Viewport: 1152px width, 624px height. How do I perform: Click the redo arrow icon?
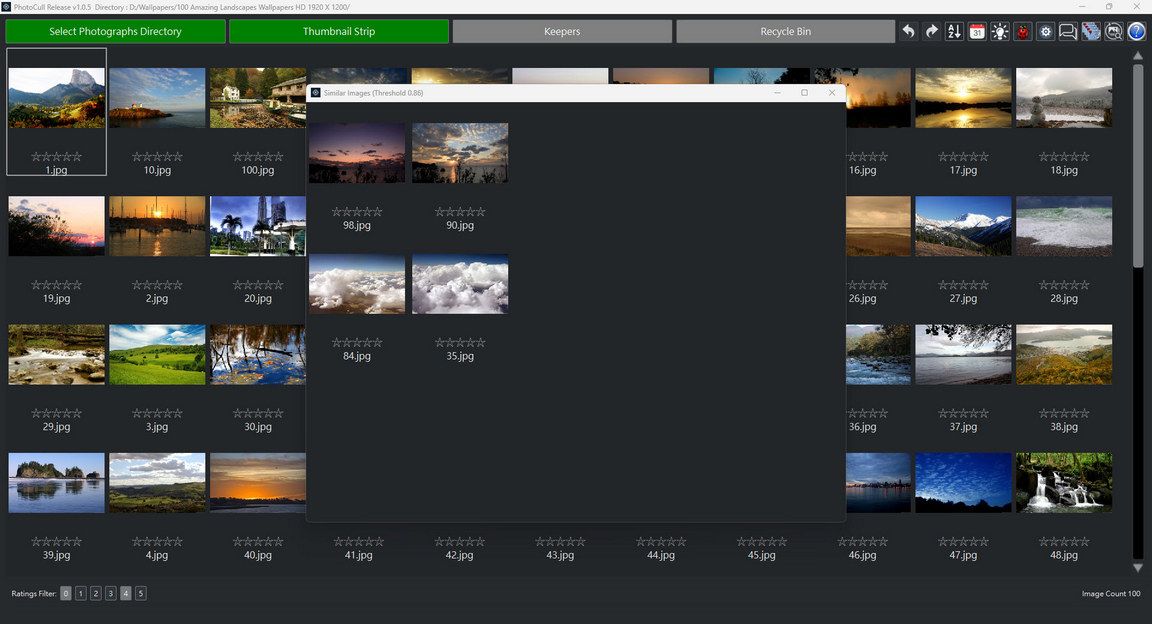931,32
